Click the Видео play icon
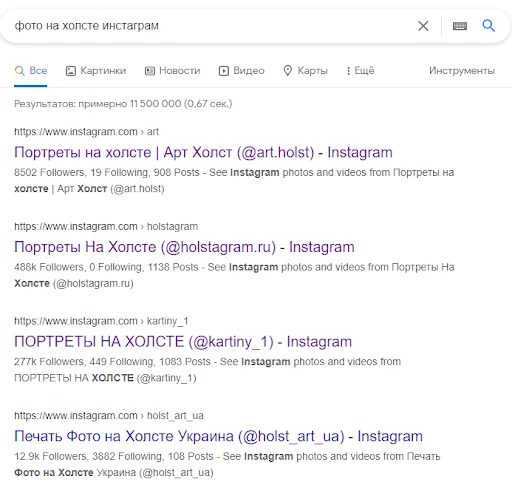Viewport: 512px width, 482px height. click(x=224, y=71)
